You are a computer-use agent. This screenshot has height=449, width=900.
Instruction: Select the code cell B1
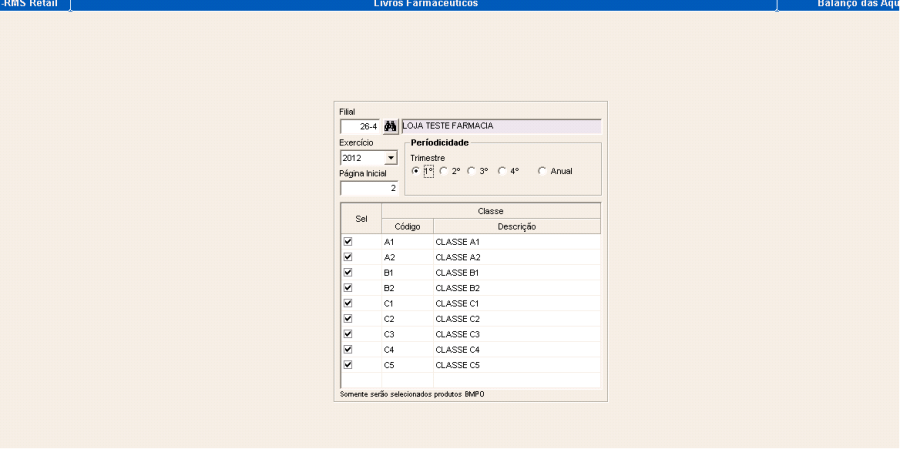[408, 273]
